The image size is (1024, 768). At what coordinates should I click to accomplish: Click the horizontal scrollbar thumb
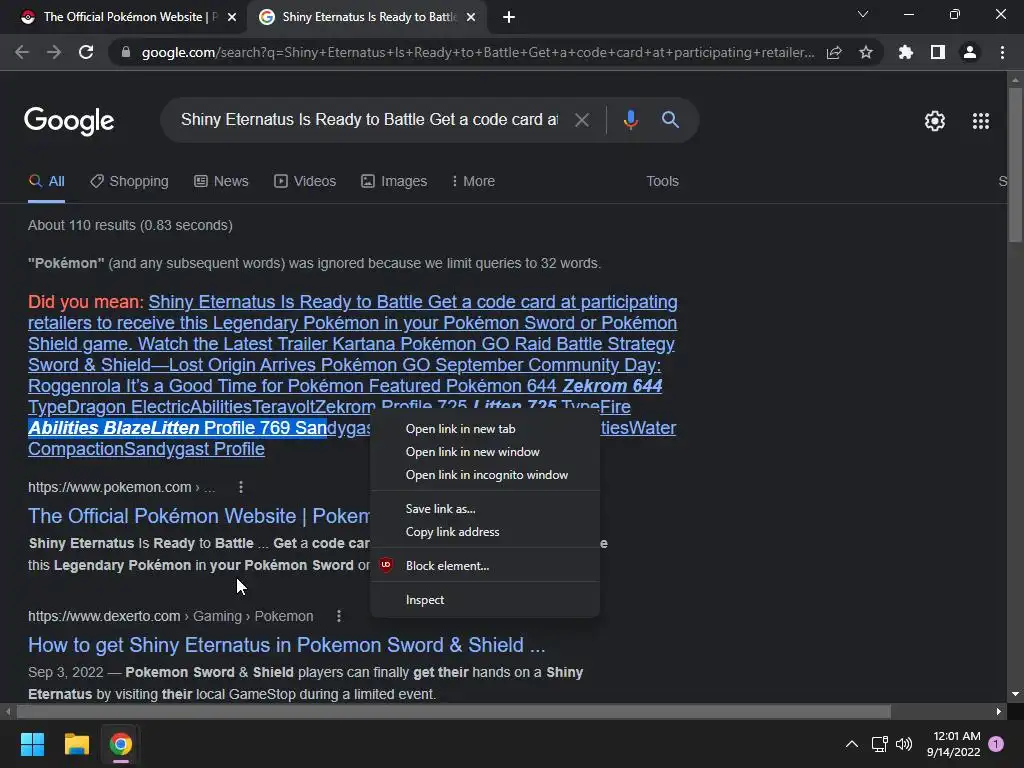point(453,711)
